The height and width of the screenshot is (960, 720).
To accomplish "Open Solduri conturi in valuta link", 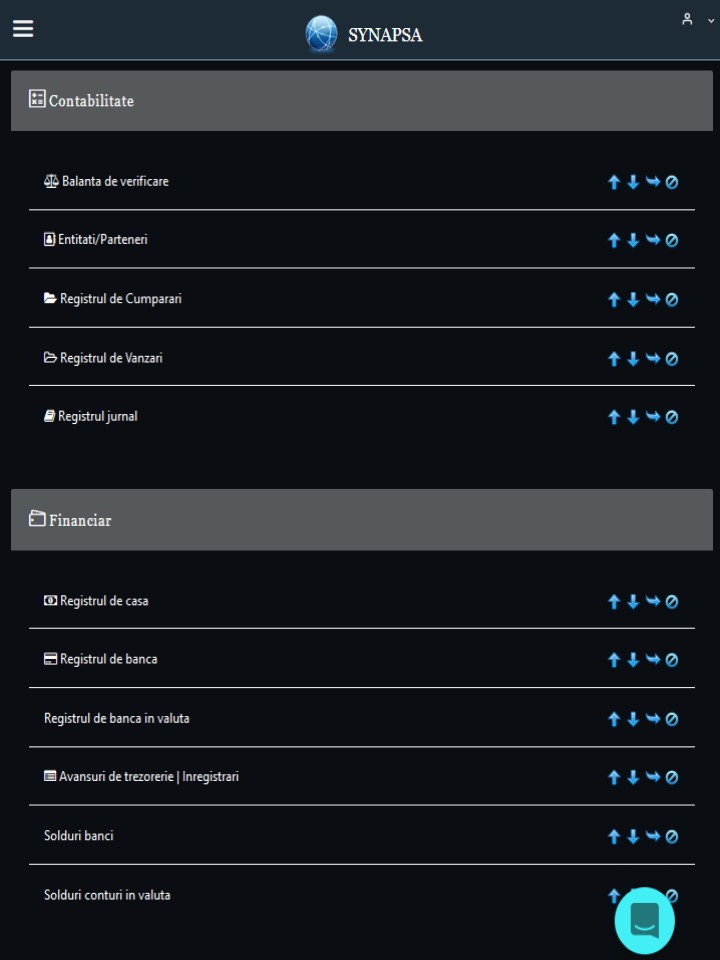I will tap(107, 895).
